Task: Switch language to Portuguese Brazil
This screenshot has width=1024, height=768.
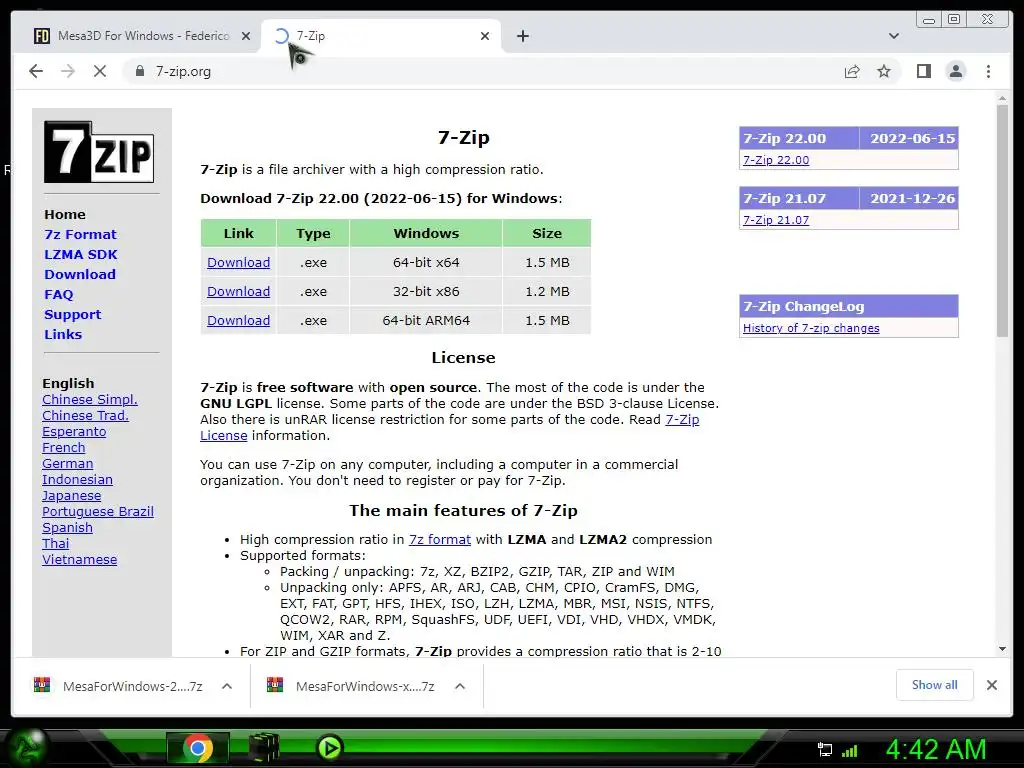Action: [98, 511]
